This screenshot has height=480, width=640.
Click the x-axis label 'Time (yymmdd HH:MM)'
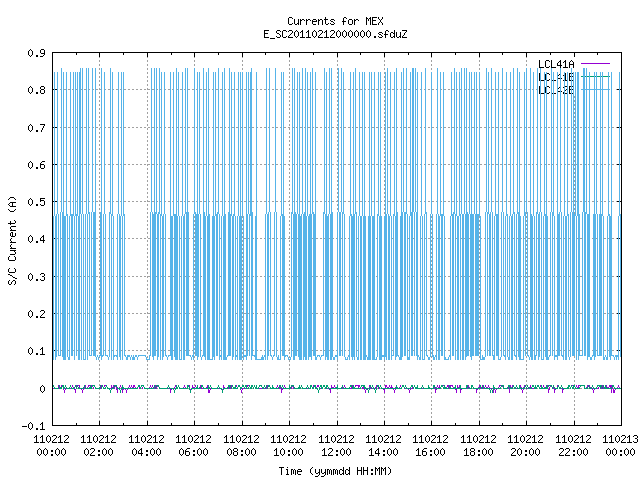click(x=335, y=471)
